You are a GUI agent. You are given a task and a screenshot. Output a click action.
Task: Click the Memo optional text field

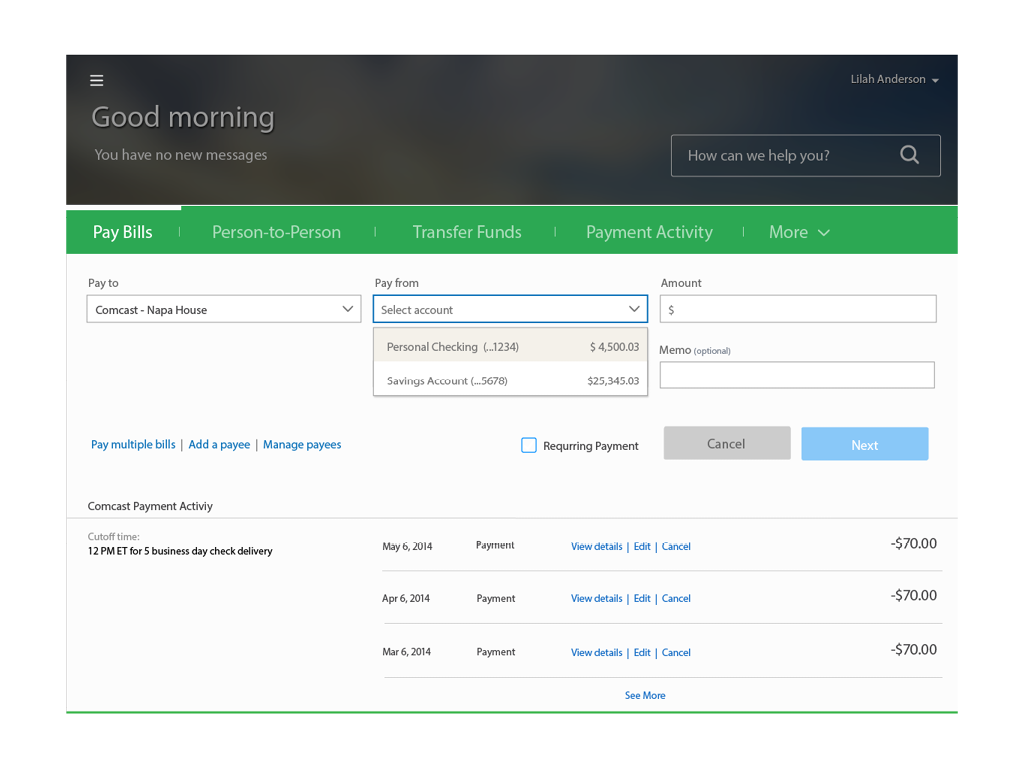coord(797,375)
